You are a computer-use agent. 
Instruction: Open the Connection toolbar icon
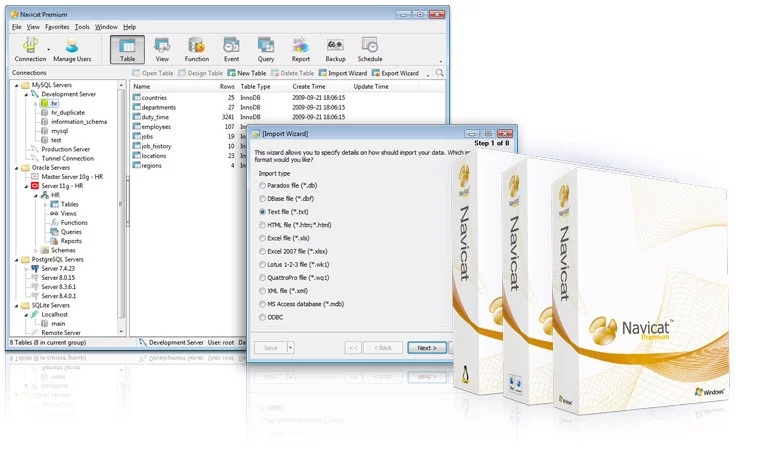click(x=30, y=49)
